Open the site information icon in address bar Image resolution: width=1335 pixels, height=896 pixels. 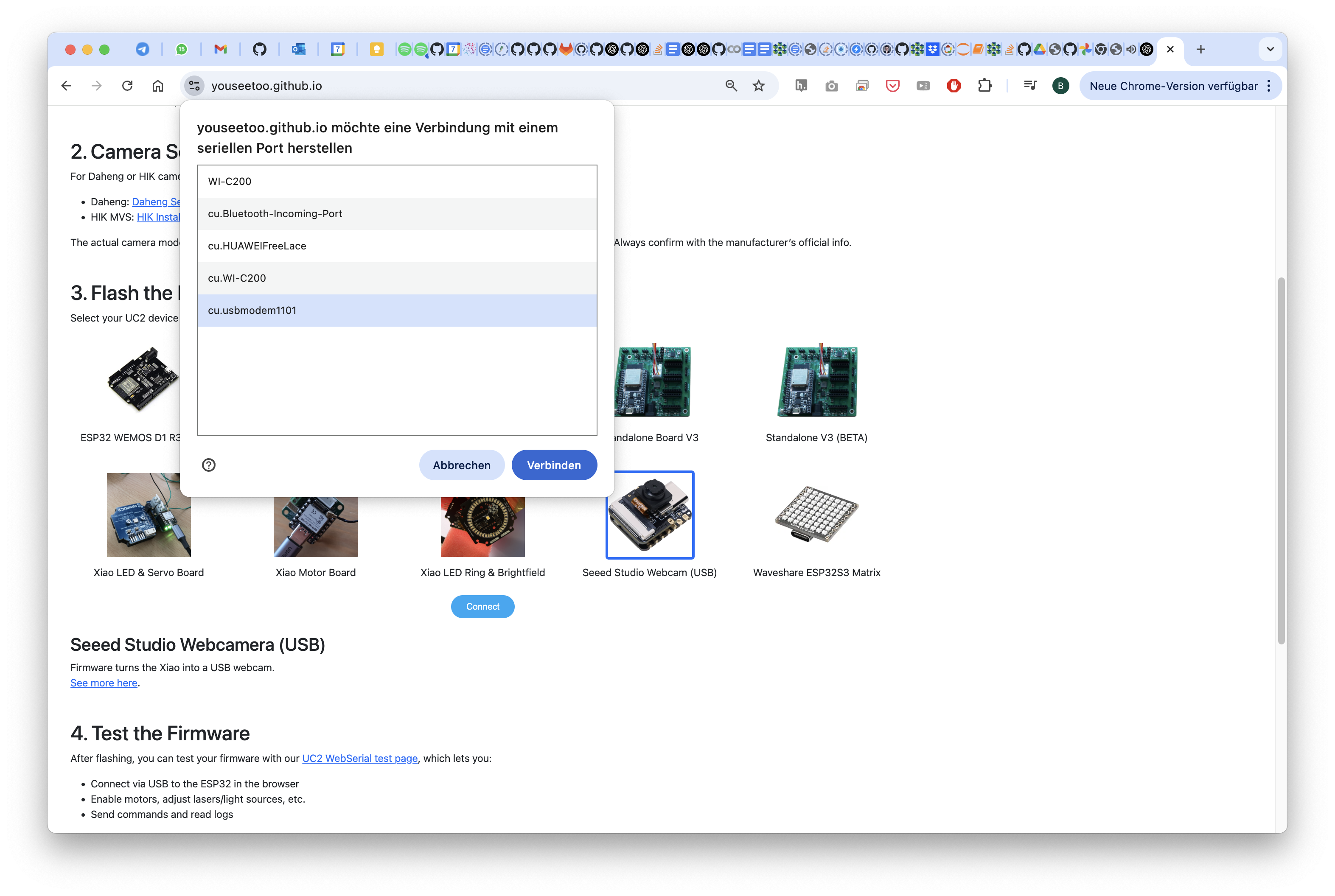pyautogui.click(x=194, y=86)
